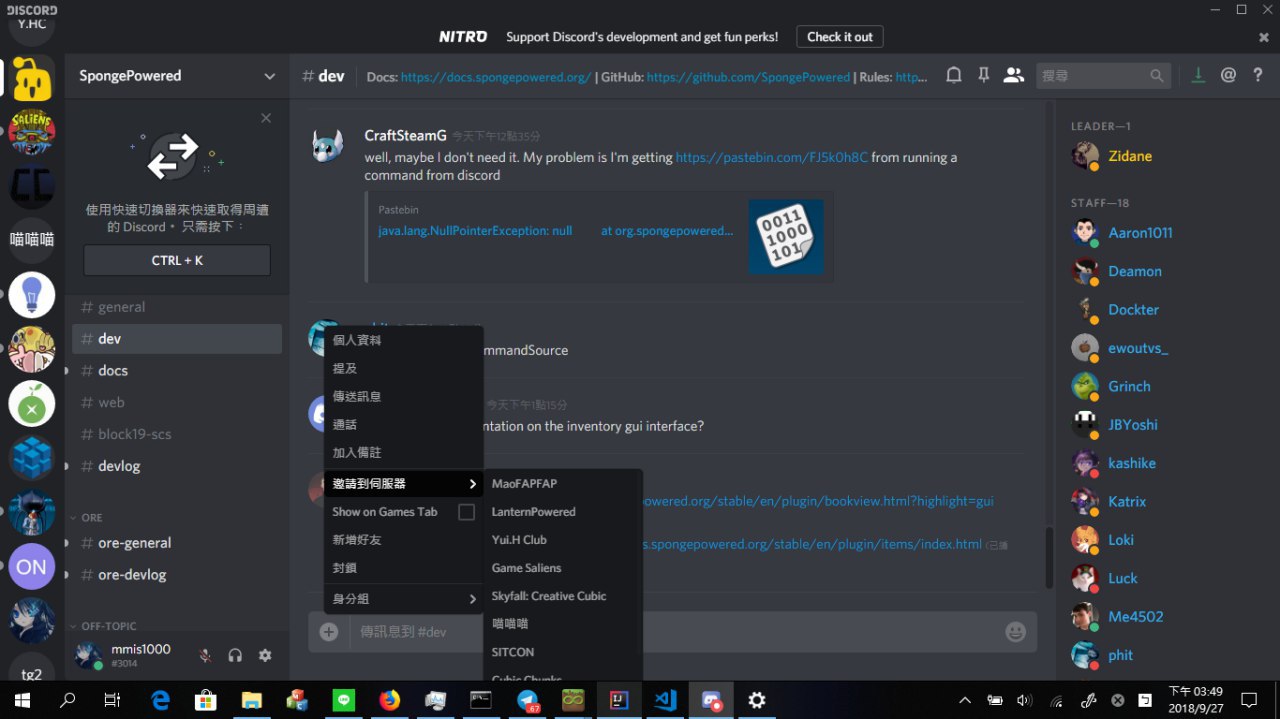Select 傳送訊息 in context menu
Image resolution: width=1280 pixels, height=719 pixels.
[404, 396]
